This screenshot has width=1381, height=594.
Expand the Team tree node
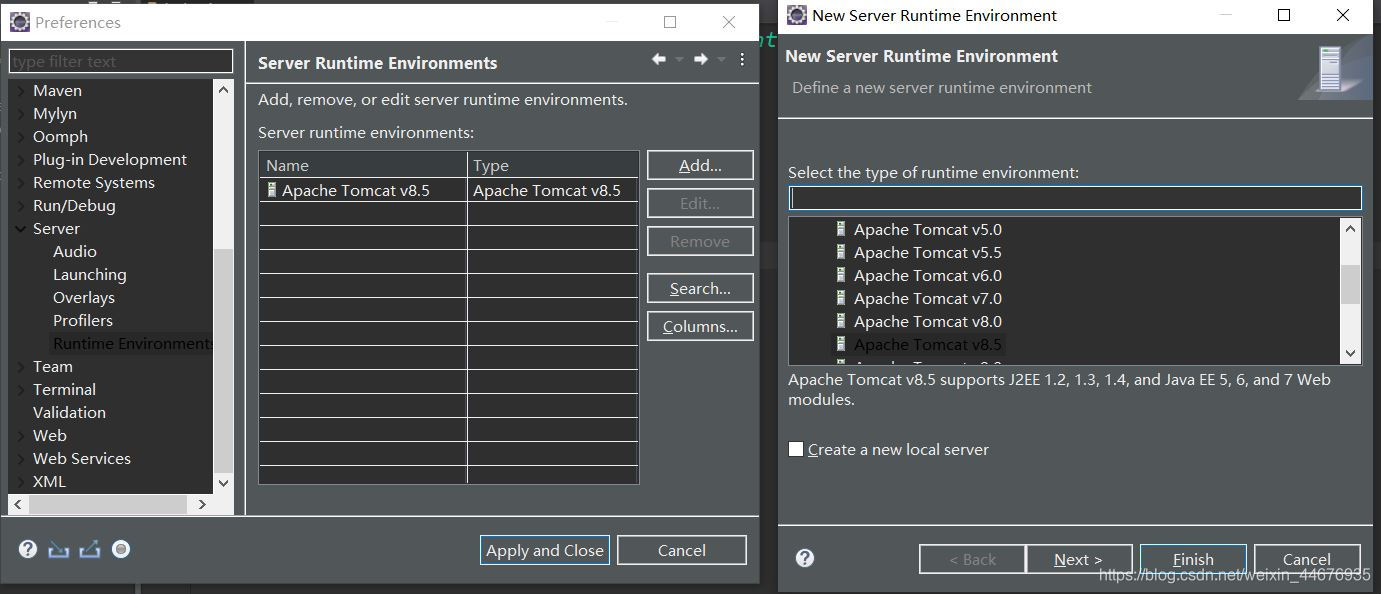pos(22,366)
